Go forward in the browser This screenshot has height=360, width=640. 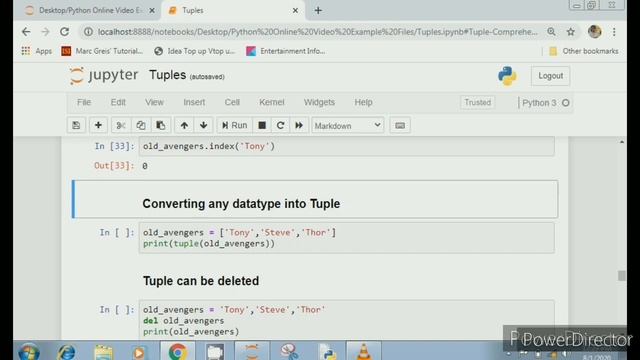pyautogui.click(x=45, y=32)
